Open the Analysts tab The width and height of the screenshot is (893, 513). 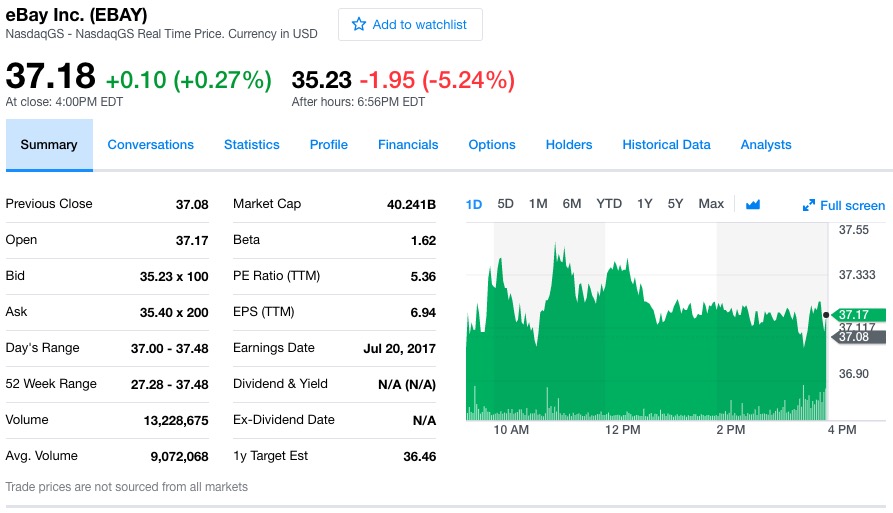click(x=766, y=145)
